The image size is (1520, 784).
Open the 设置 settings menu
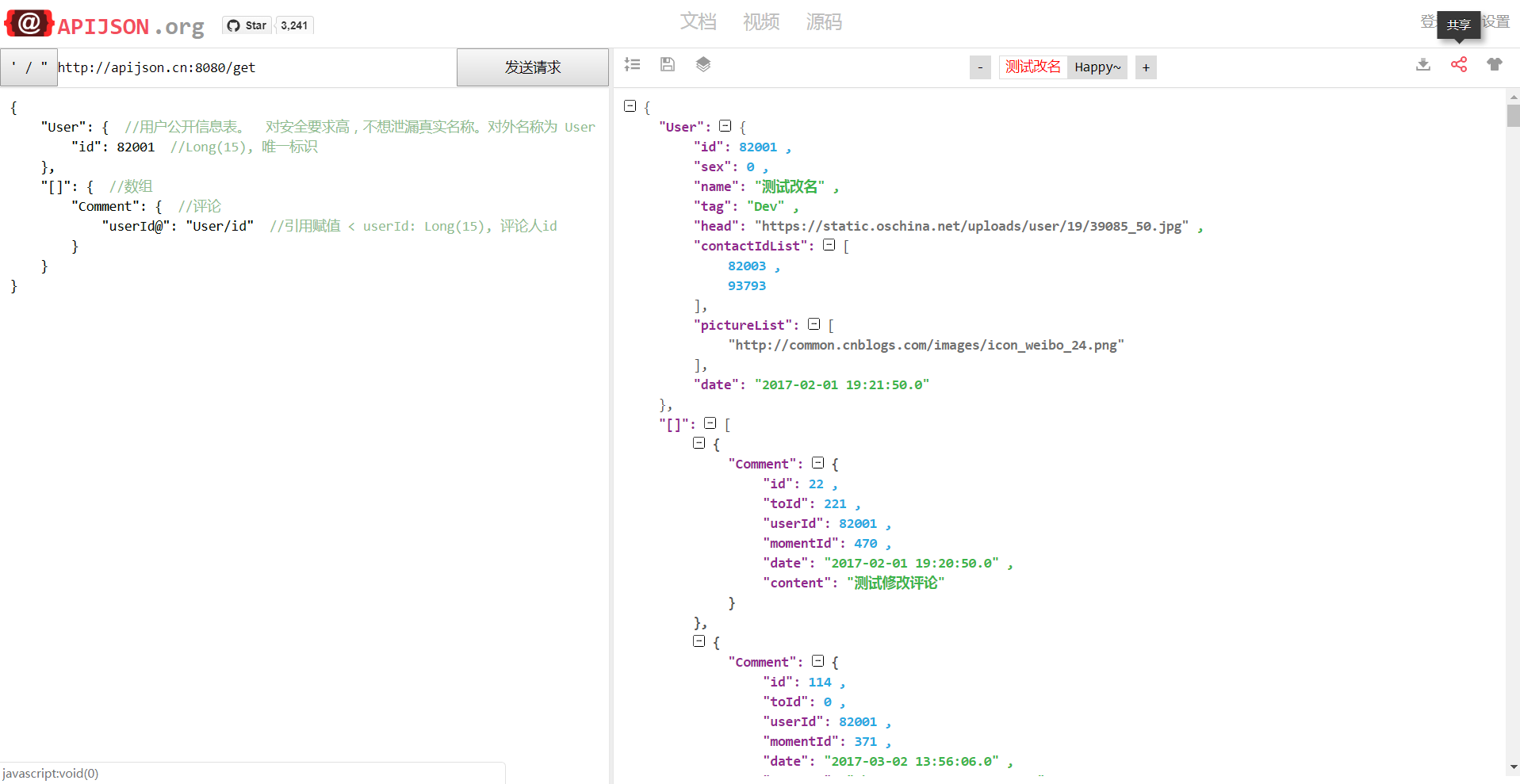[1496, 22]
